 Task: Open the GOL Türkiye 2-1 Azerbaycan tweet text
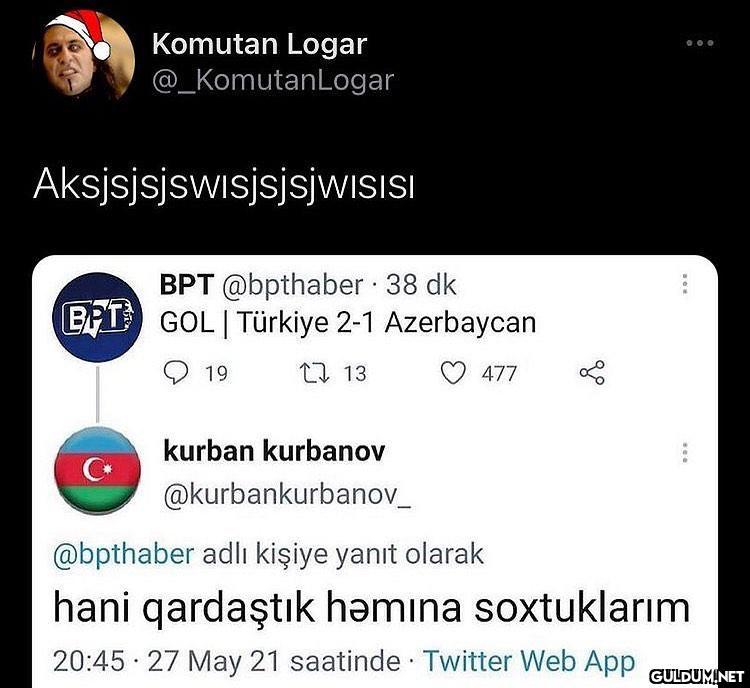click(348, 323)
